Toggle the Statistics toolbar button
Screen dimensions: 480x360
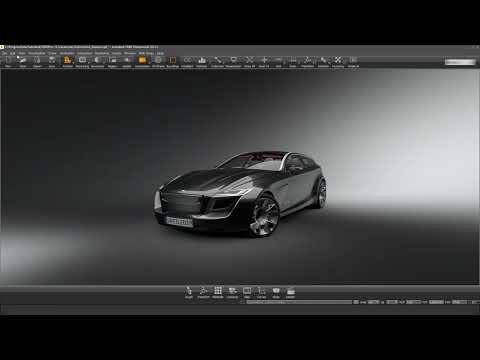click(202, 62)
